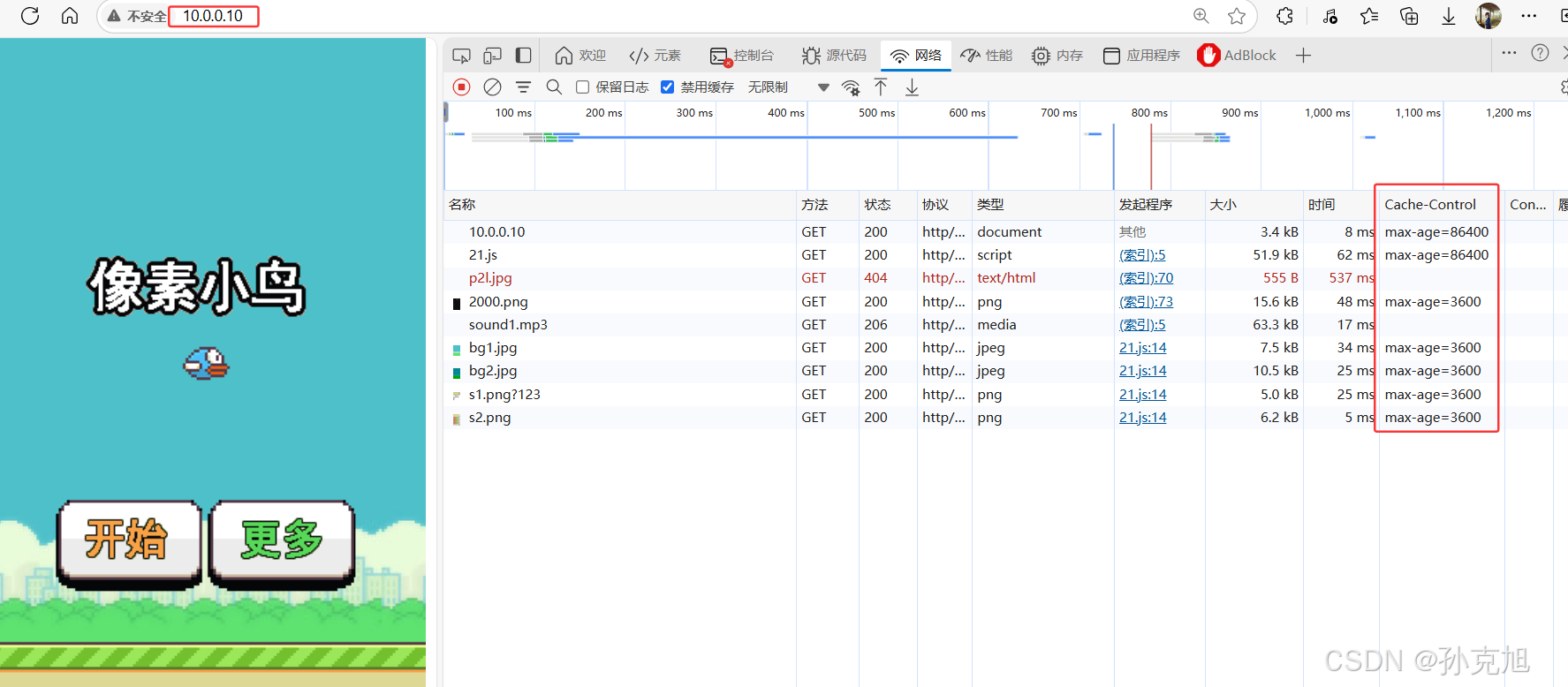Open the 源代码 tab
1568x687 pixels.
pyautogui.click(x=834, y=56)
